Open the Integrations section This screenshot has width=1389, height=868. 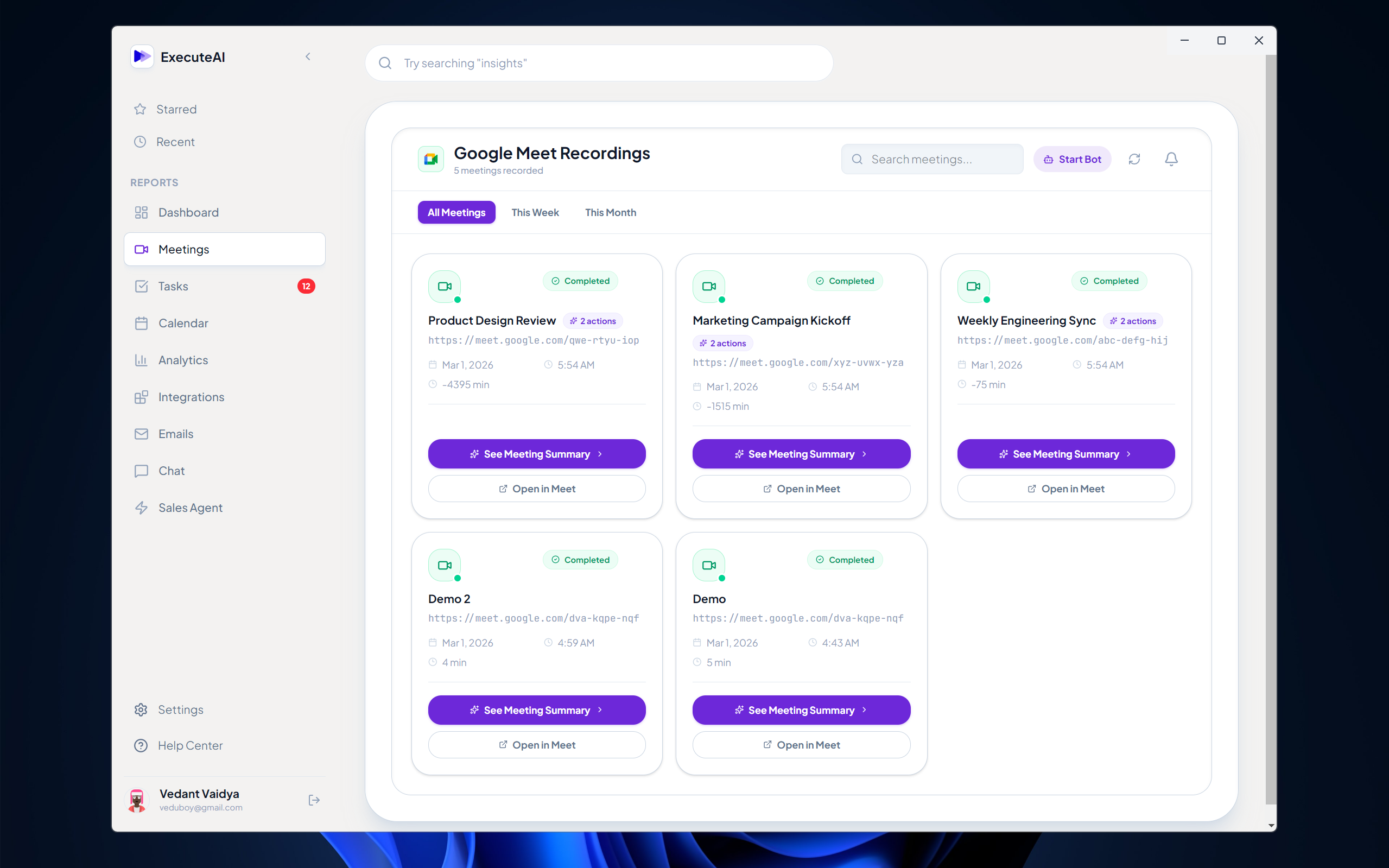click(191, 397)
